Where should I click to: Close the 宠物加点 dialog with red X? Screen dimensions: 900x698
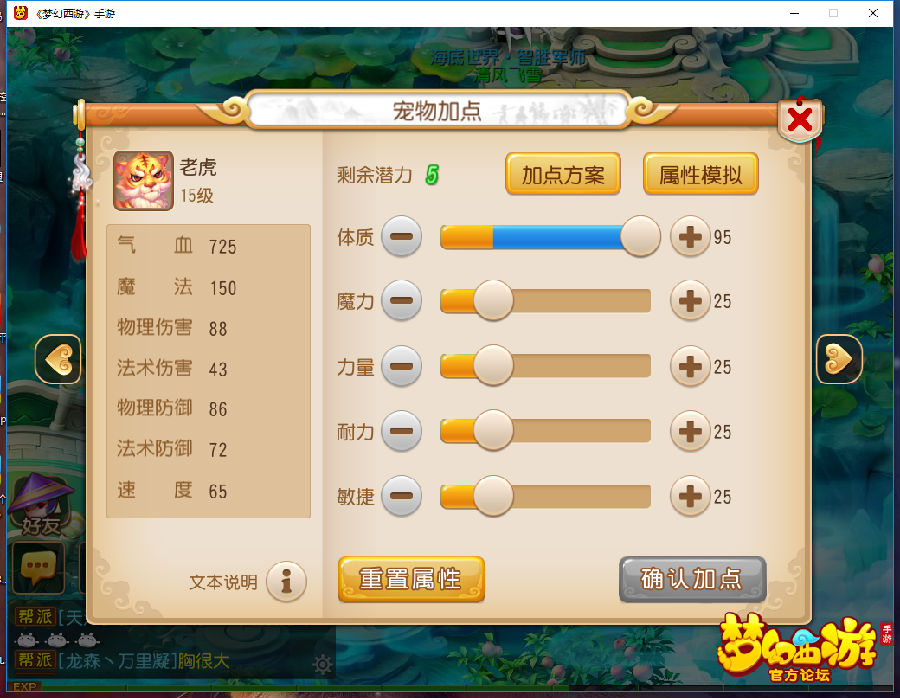(800, 120)
